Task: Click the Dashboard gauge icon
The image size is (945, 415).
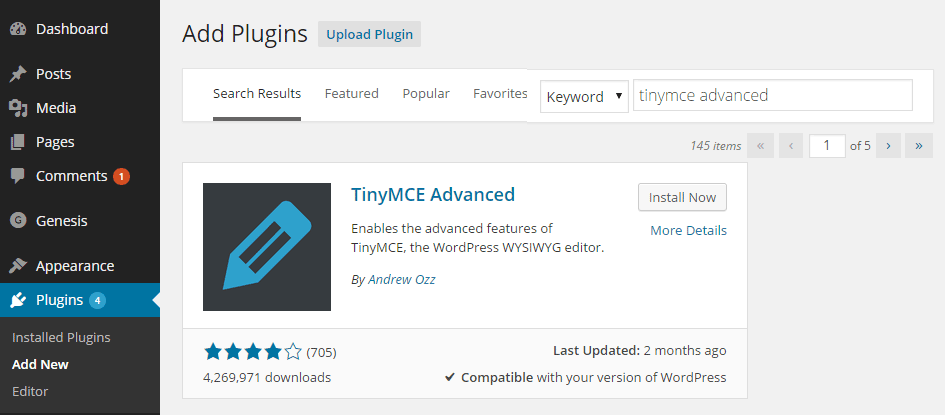Action: [17, 29]
